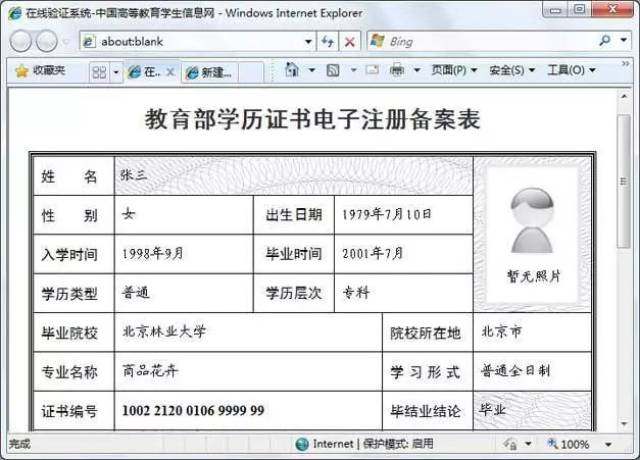Click the browser Back button
The image size is (640, 460).
pos(20,41)
